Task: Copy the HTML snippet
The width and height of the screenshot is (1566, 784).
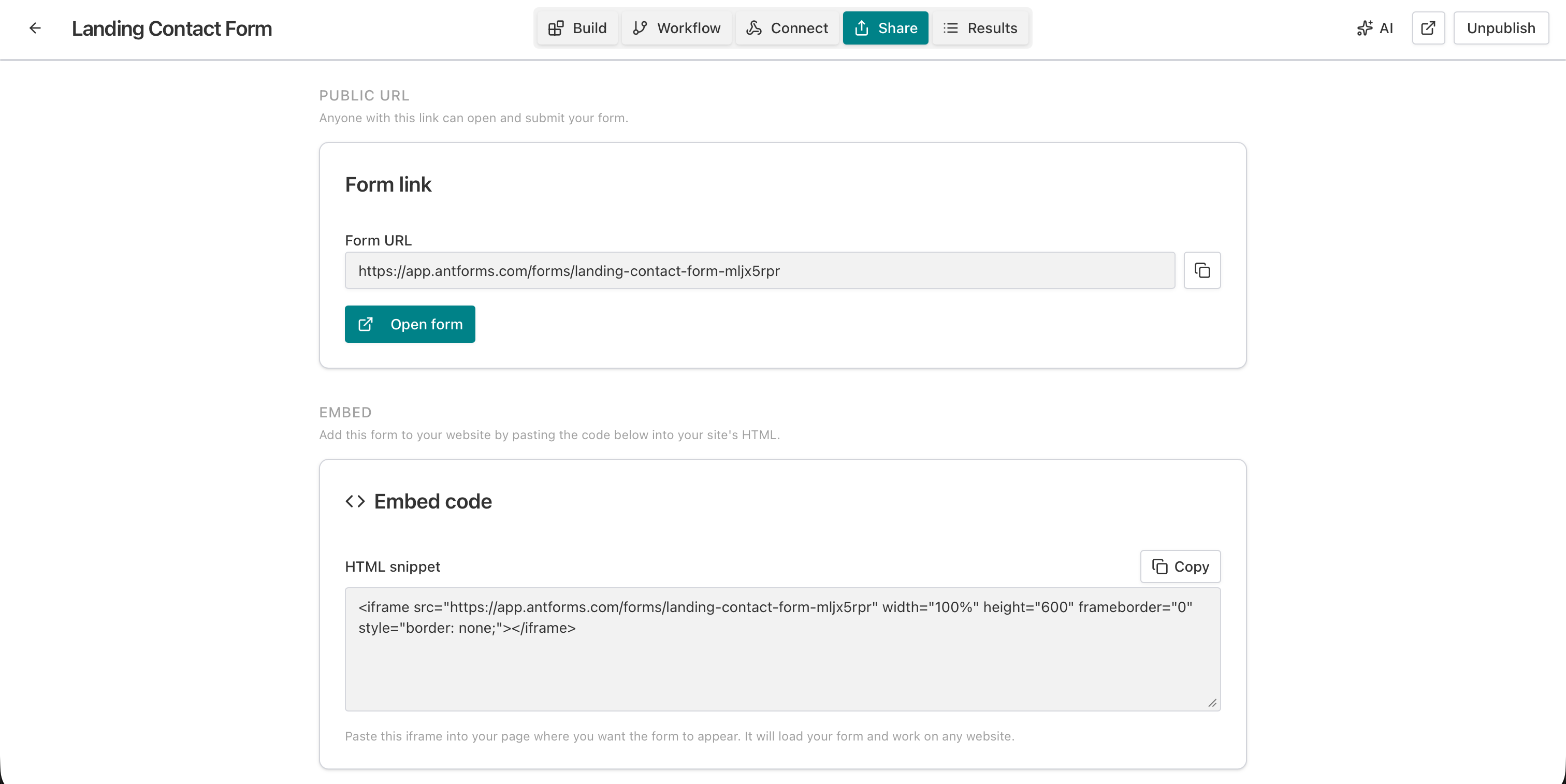Action: (x=1179, y=566)
